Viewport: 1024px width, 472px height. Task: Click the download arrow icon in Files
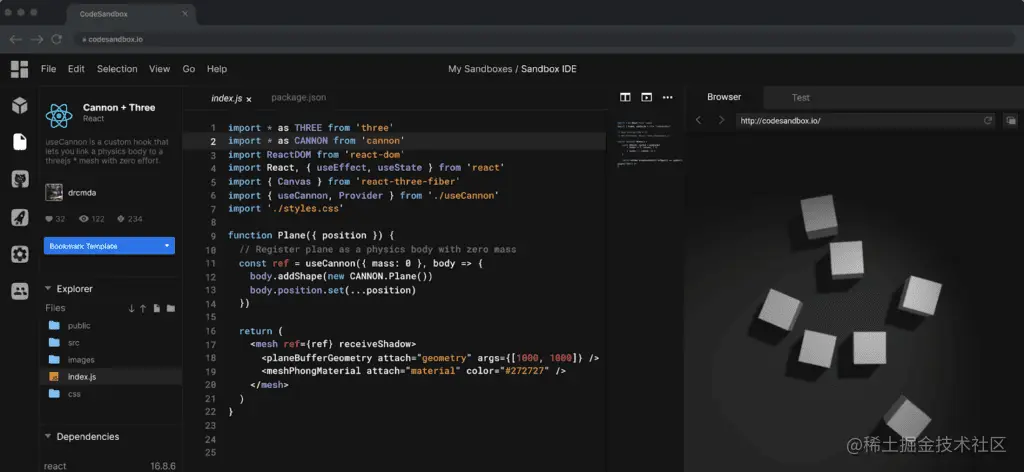tap(131, 308)
